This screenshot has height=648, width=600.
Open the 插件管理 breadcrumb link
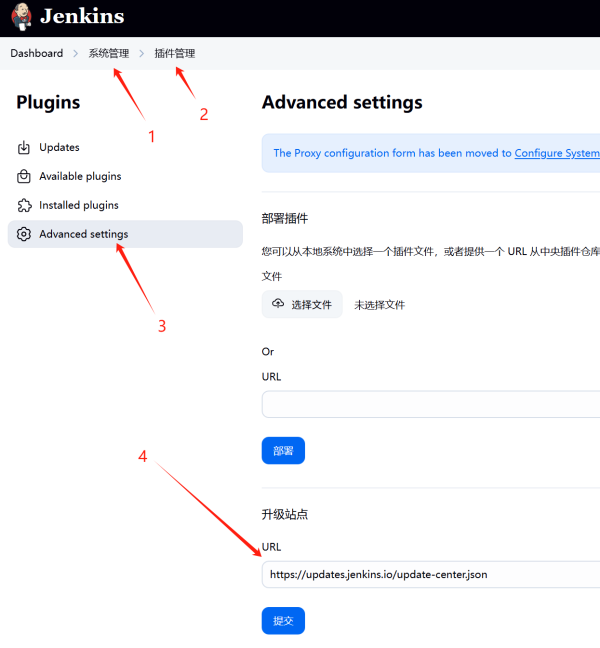(x=175, y=53)
